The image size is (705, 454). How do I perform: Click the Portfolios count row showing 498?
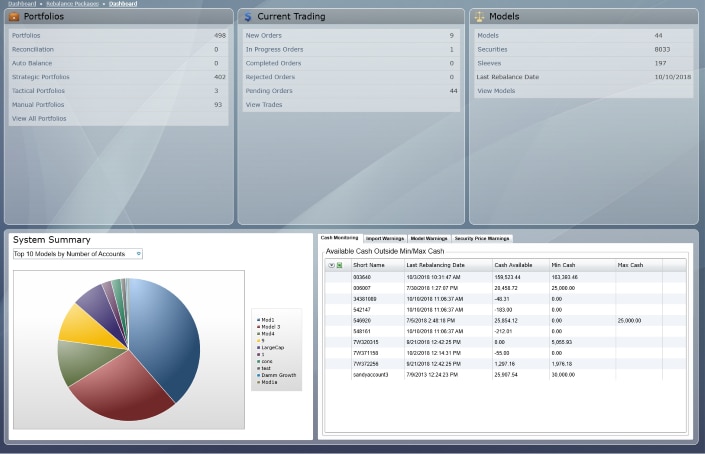(119, 36)
